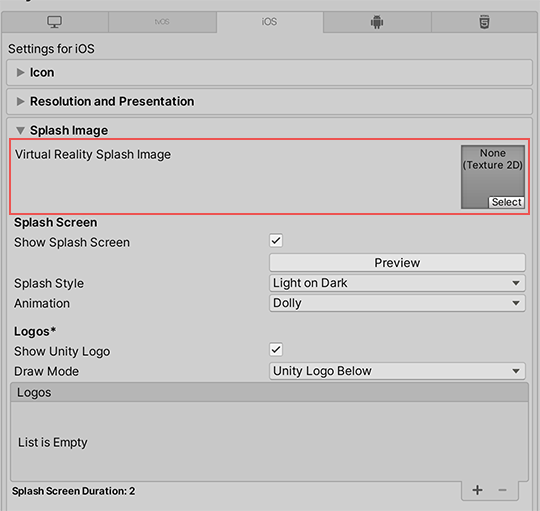540x511 pixels.
Task: Click the Logos list header
Action: click(269, 393)
